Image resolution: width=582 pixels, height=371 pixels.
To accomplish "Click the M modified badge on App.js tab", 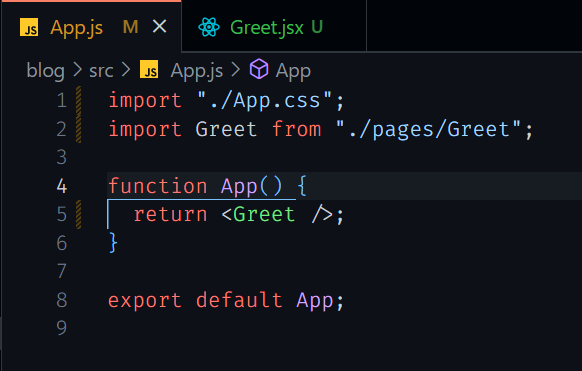I will pos(131,27).
